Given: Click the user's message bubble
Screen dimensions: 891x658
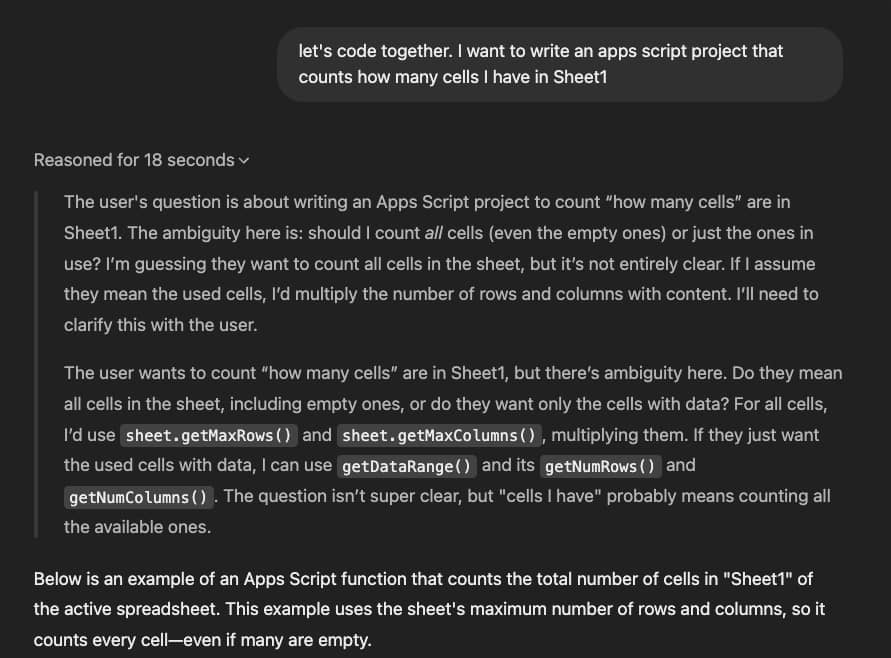Looking at the screenshot, I should coord(559,64).
